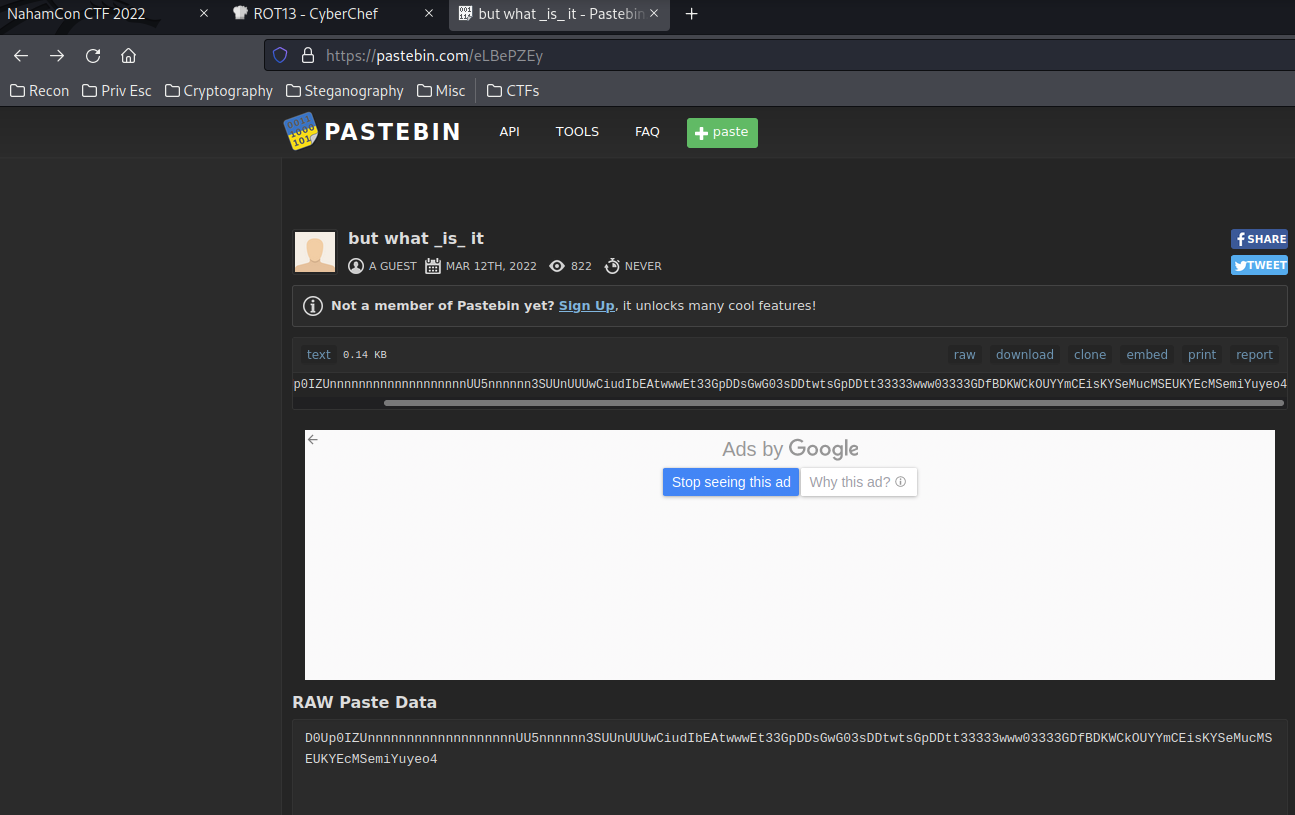Report this paste

coord(1254,355)
